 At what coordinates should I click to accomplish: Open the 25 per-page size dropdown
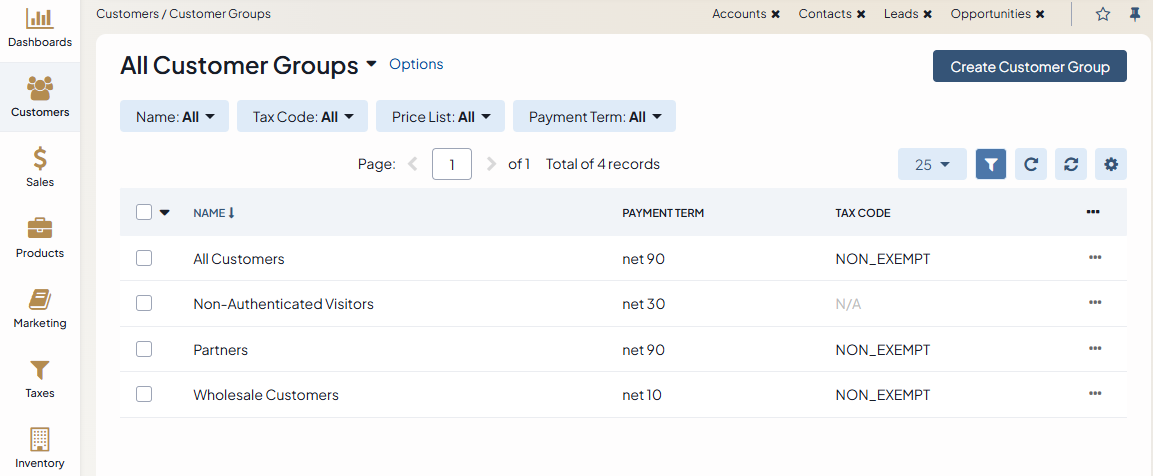[x=932, y=164]
